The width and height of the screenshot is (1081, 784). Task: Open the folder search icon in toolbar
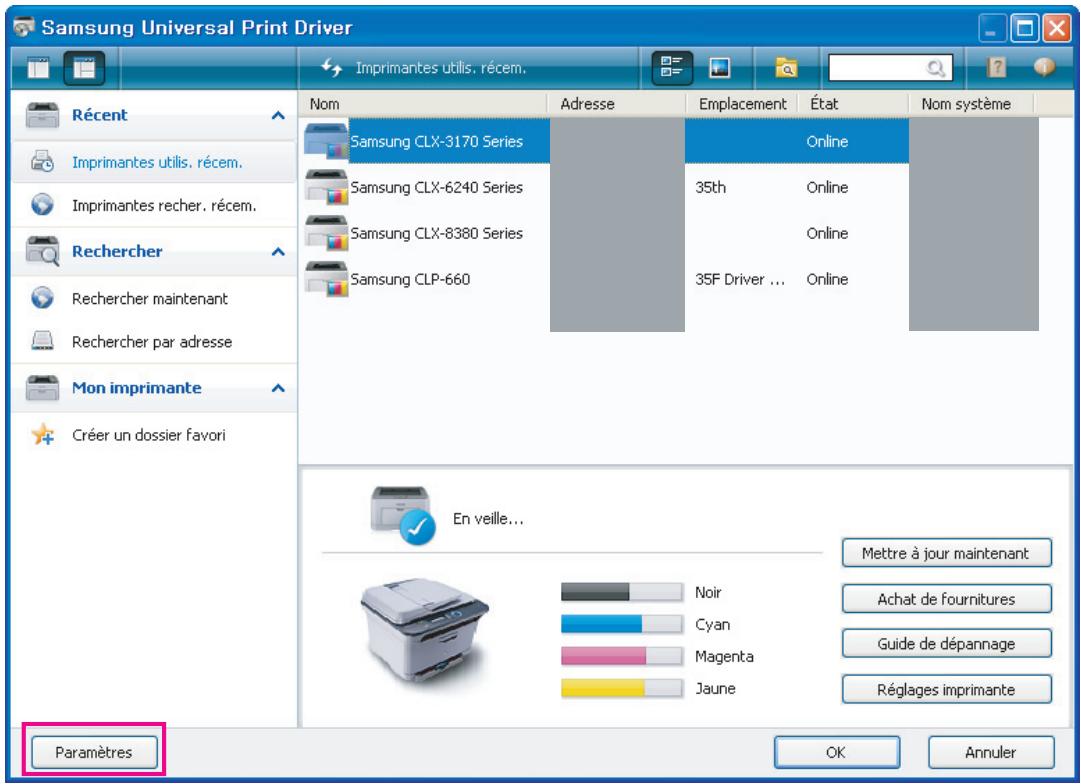(x=786, y=68)
